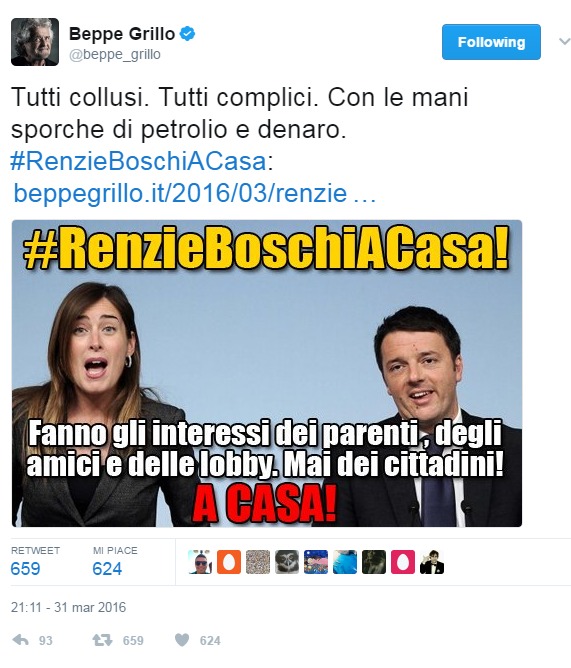Click the 21:11 - 31 mar 2016 timestamp

(x=69, y=607)
